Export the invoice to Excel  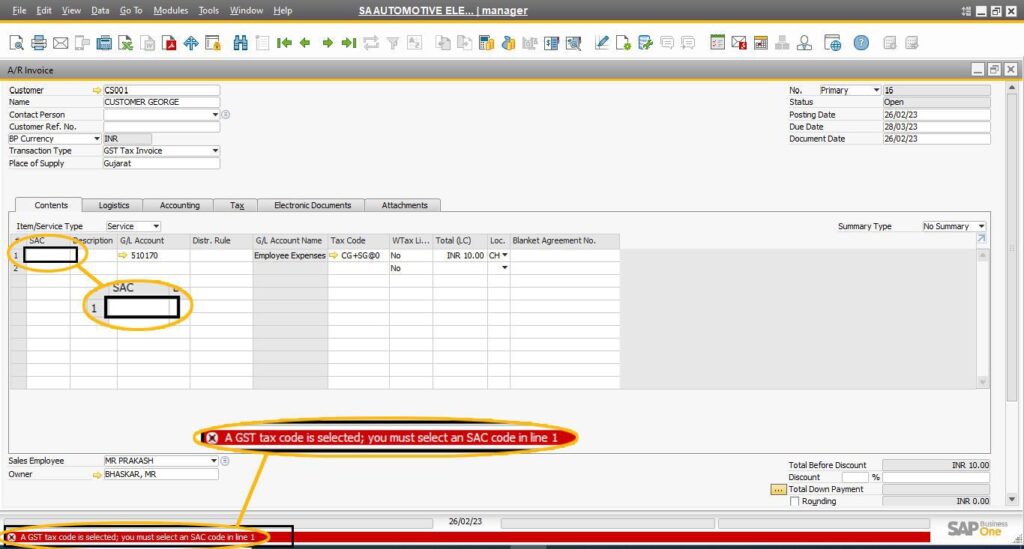coord(125,43)
